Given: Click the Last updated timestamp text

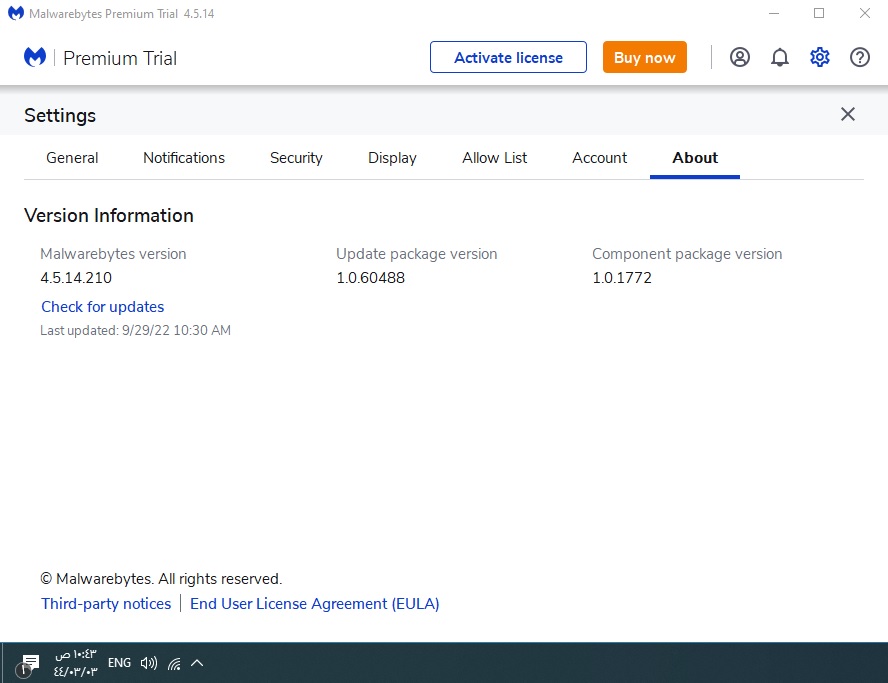Looking at the screenshot, I should pos(135,331).
